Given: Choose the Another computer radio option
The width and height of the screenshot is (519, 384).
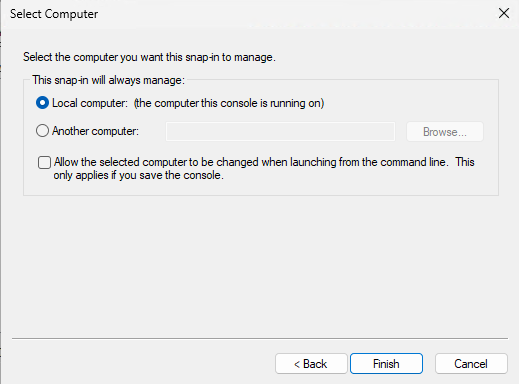Looking at the screenshot, I should [42, 131].
